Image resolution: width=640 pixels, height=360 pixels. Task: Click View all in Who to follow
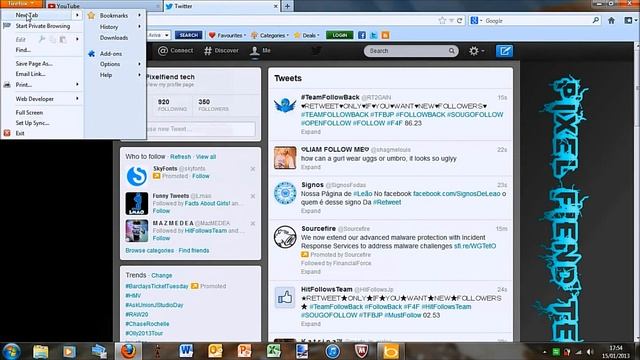tap(206, 157)
